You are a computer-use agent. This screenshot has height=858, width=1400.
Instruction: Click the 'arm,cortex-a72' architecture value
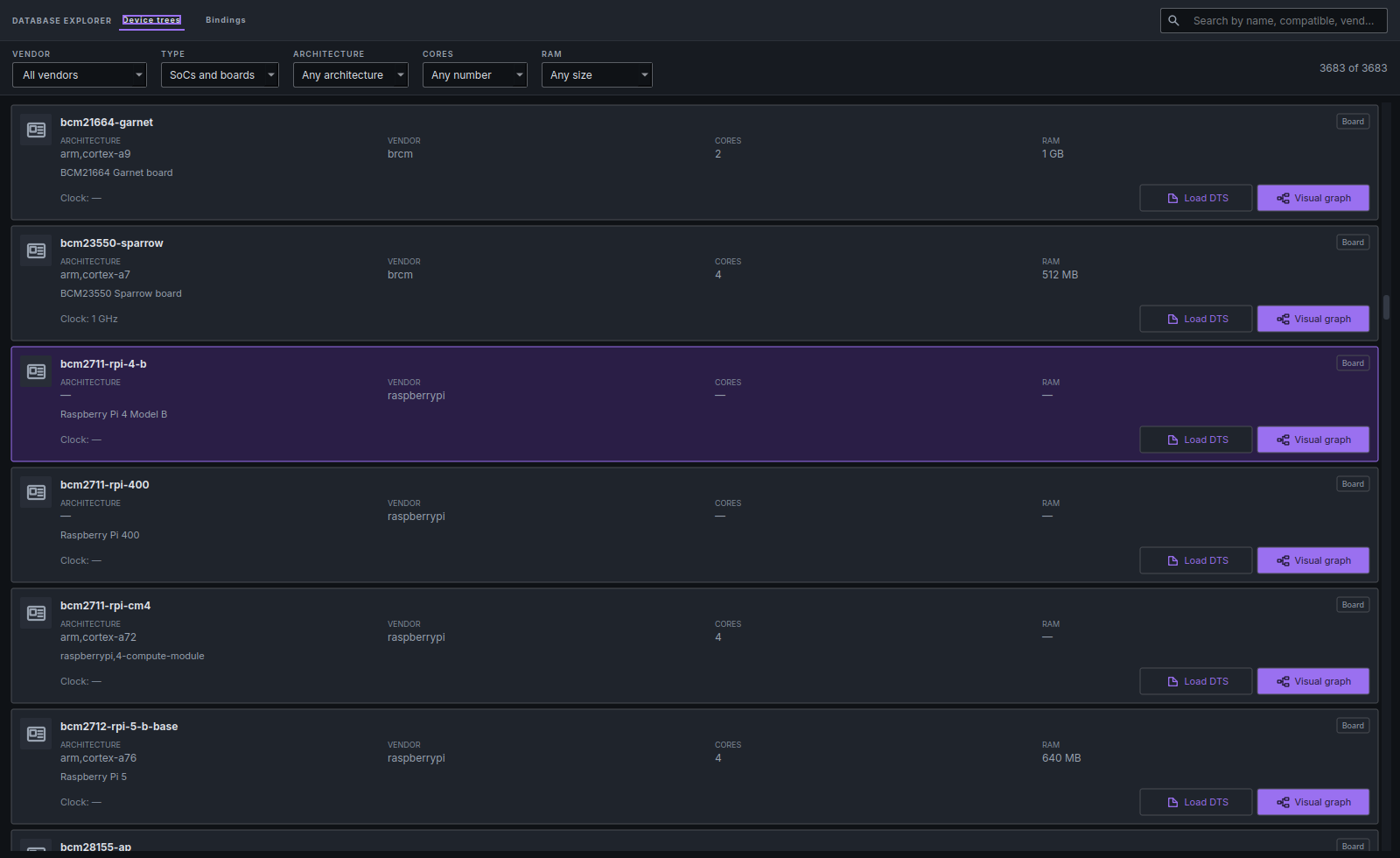click(x=98, y=637)
